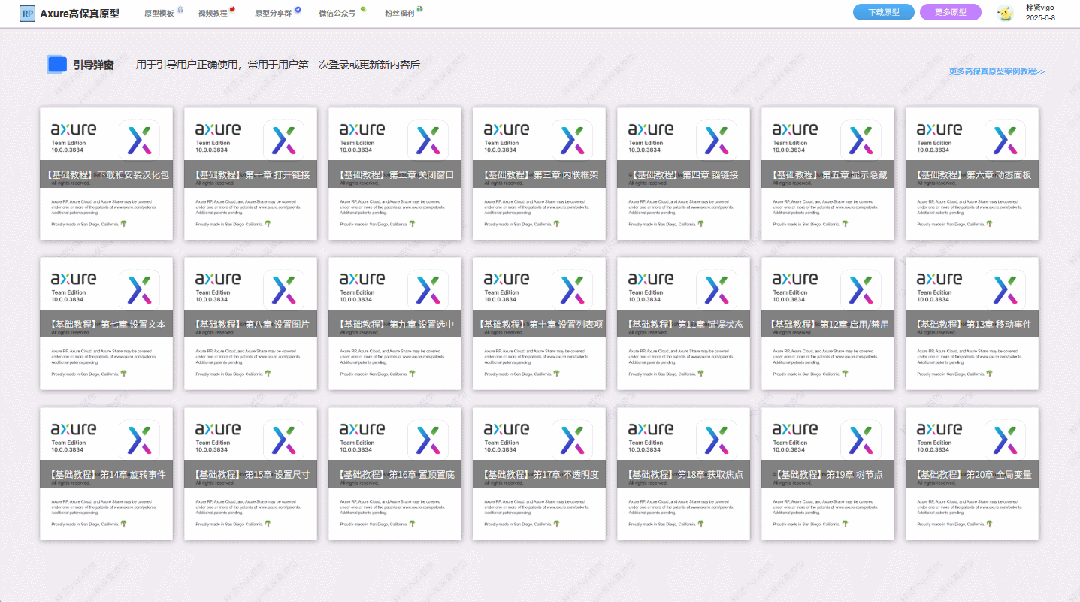
Task: Click the Axure X icon on 第七章 card
Action: (140, 289)
